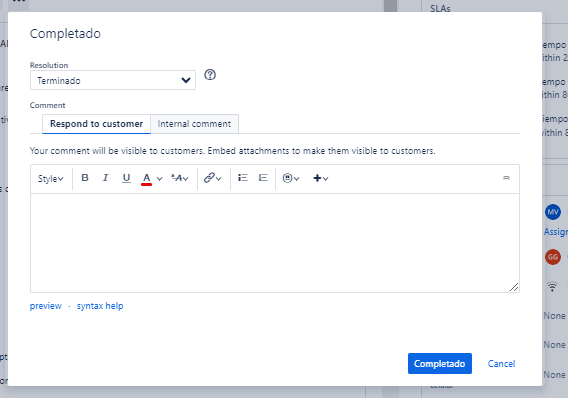Toggle underline formatting in comment editor
The height and width of the screenshot is (398, 568).
click(x=126, y=178)
